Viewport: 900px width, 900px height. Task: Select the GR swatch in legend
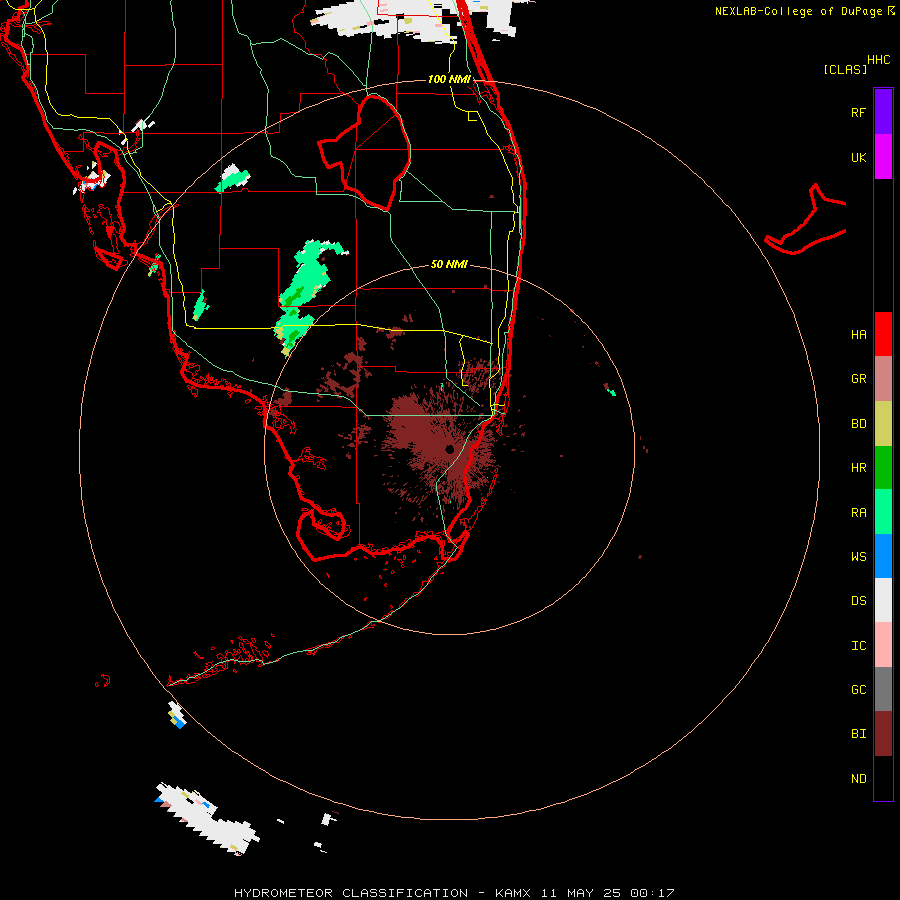(883, 378)
